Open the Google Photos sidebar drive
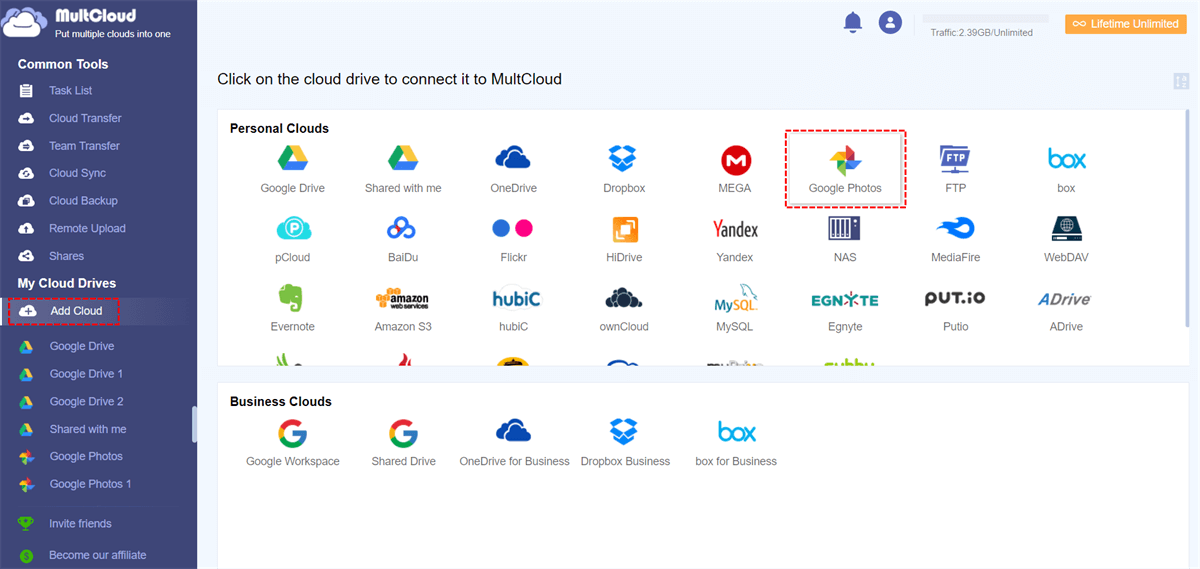The height and width of the screenshot is (569, 1200). (x=85, y=456)
